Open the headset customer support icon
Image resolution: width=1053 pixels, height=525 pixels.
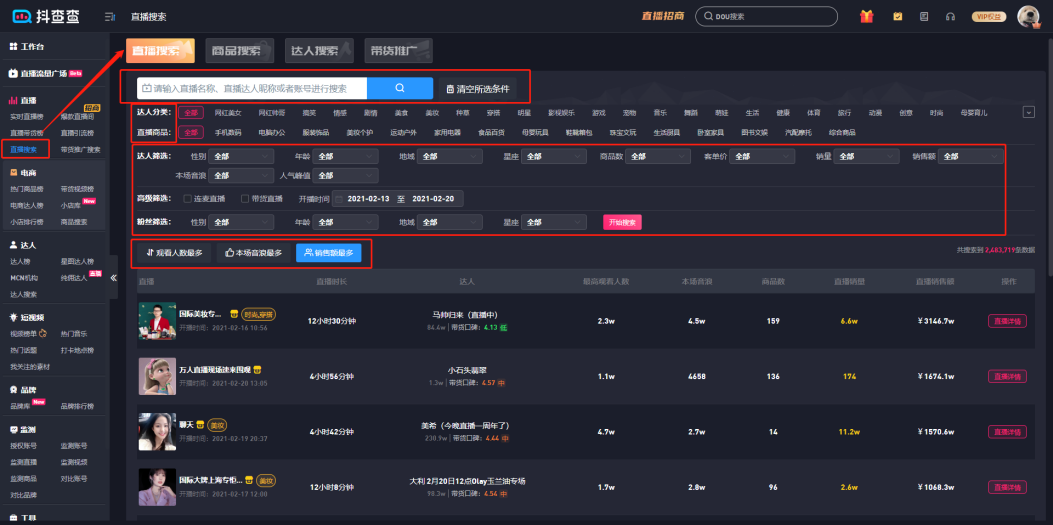[949, 16]
